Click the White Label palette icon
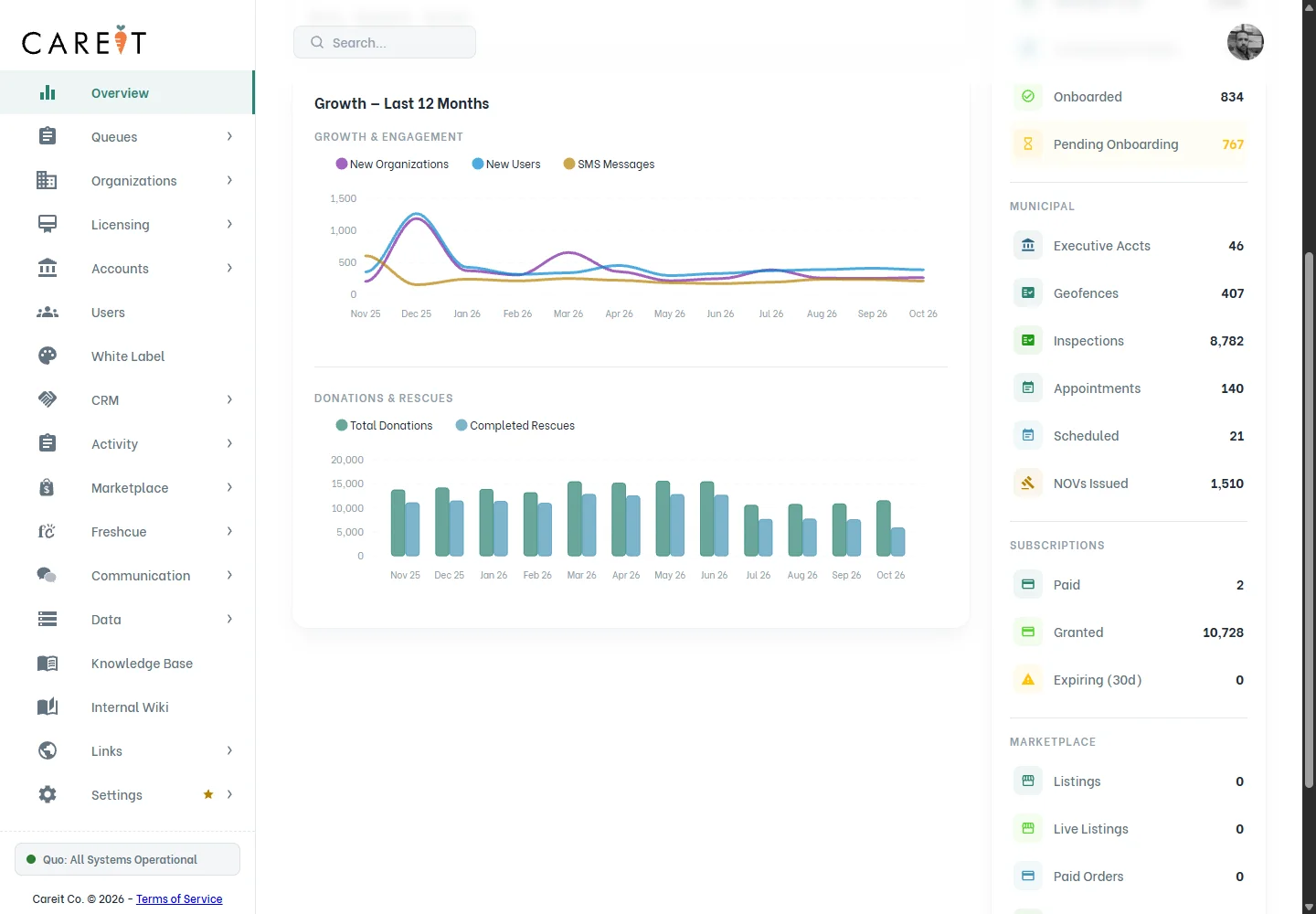 (x=48, y=356)
